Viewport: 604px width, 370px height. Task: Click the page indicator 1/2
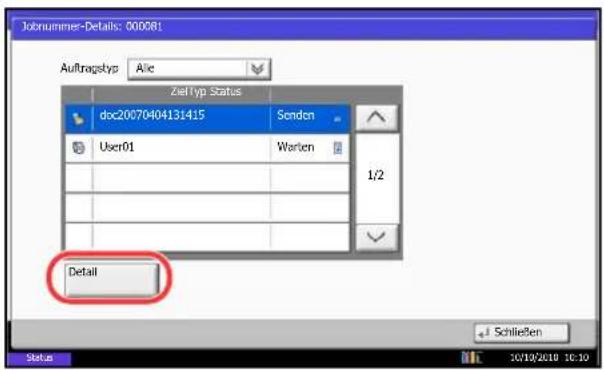pos(376,176)
